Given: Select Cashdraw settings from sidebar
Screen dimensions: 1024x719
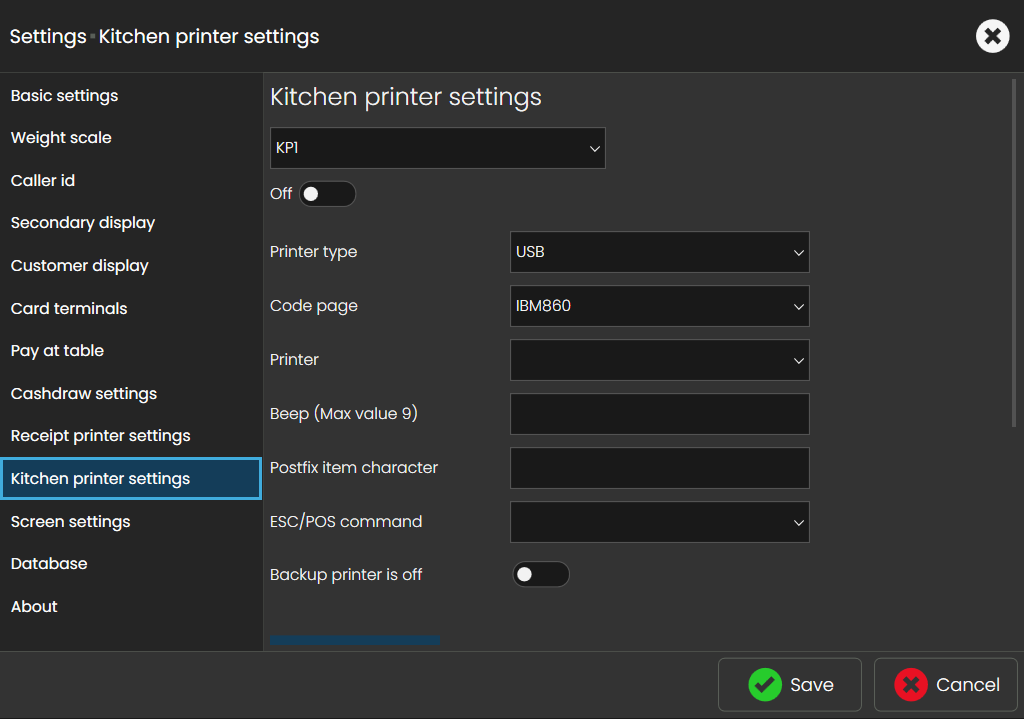Looking at the screenshot, I should coord(83,394).
